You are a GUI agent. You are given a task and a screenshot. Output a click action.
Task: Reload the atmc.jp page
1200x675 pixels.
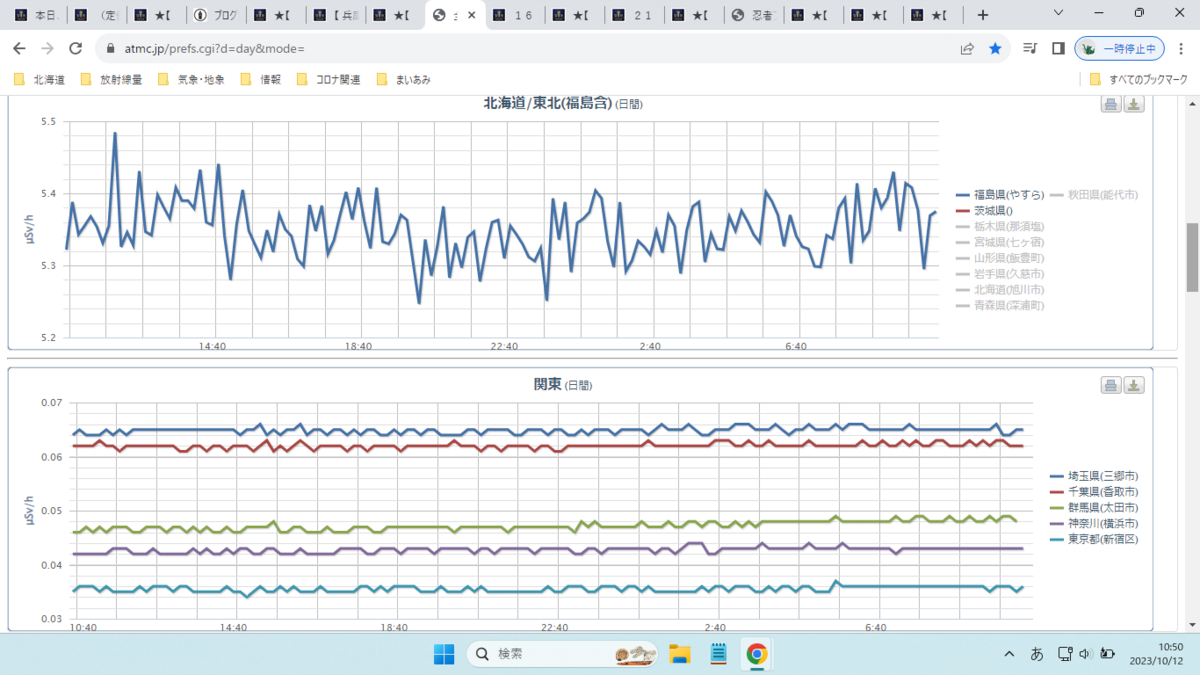(75, 48)
